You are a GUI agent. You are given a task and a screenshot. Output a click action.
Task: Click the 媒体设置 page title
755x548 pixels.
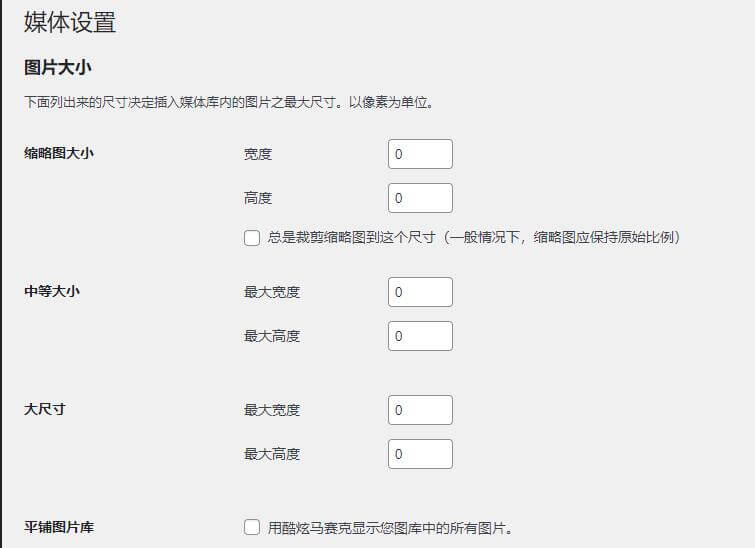click(70, 21)
